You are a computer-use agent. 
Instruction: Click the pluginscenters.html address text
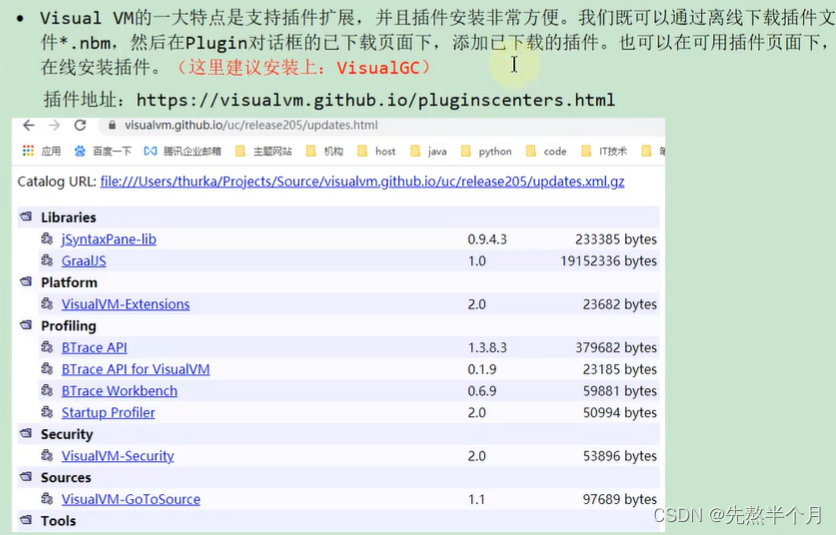click(x=375, y=100)
